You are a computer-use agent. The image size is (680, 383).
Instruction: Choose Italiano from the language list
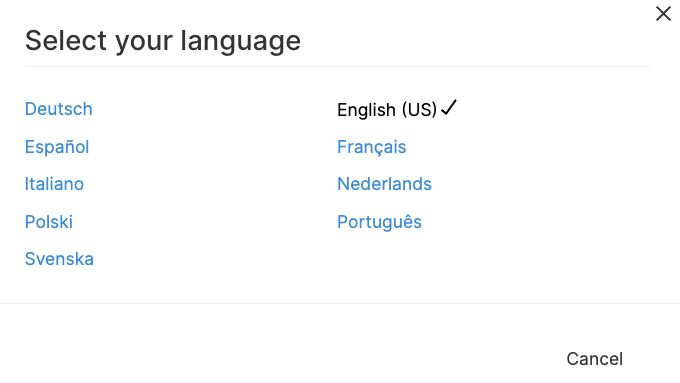point(54,184)
